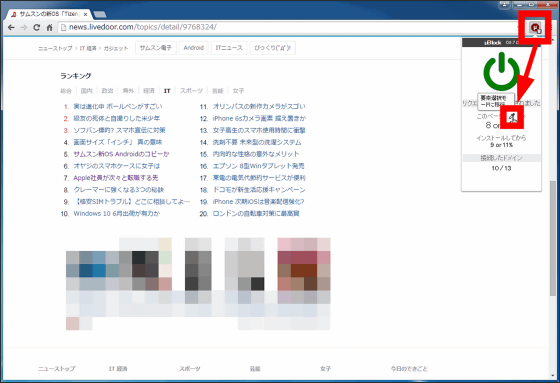The width and height of the screenshot is (560, 383).
Task: Open IT 経済 in the breadcrumb
Action: (88, 48)
